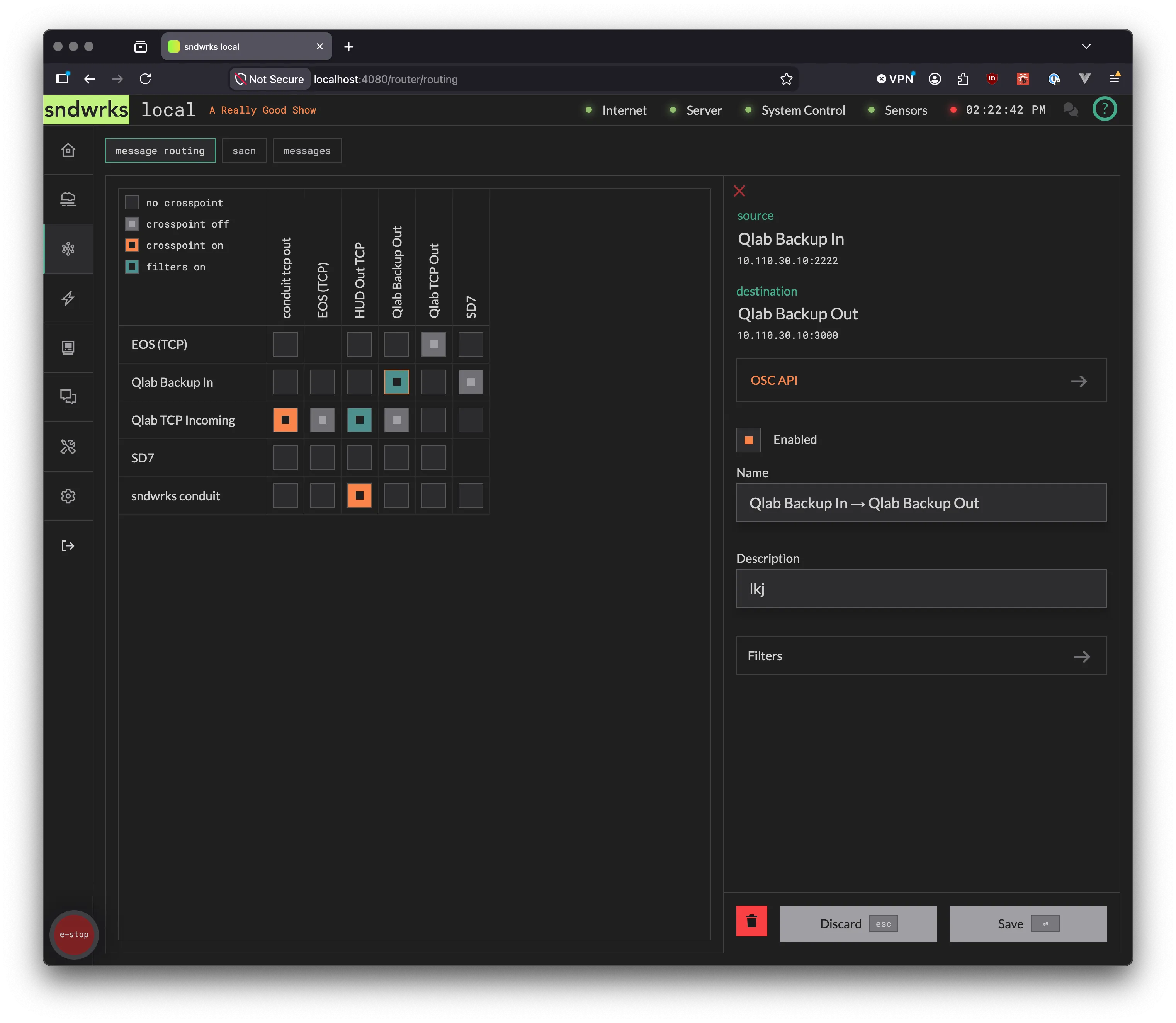
Task: Open the help question mark icon
Action: pos(1104,109)
